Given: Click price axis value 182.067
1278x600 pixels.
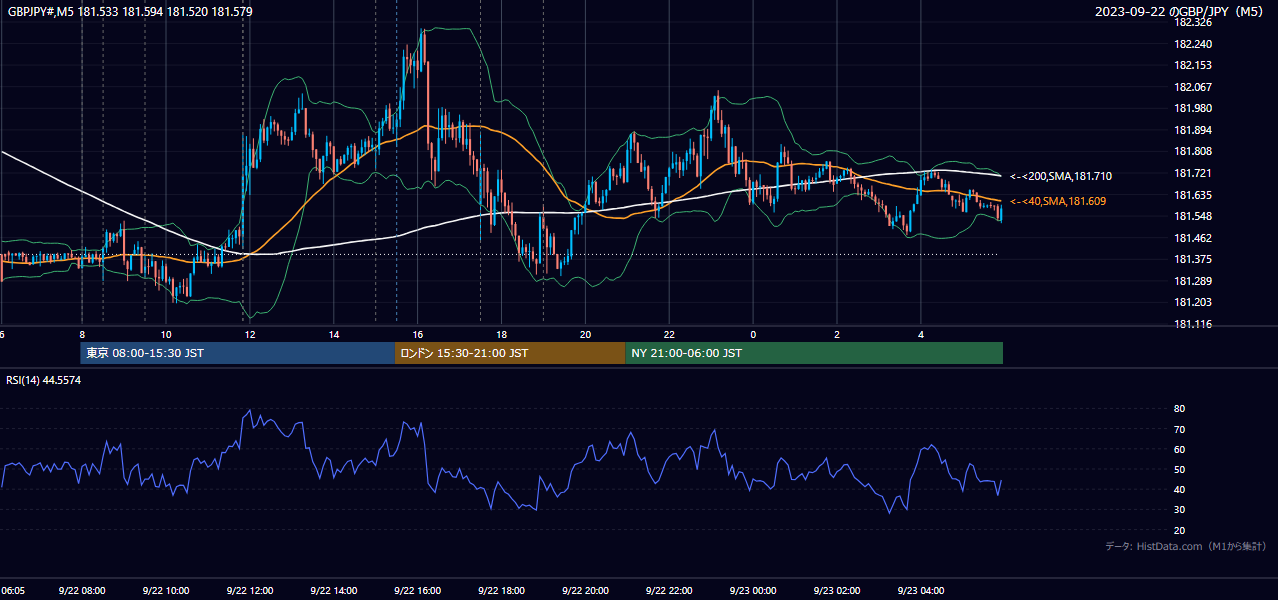Looking at the screenshot, I should tap(1193, 87).
